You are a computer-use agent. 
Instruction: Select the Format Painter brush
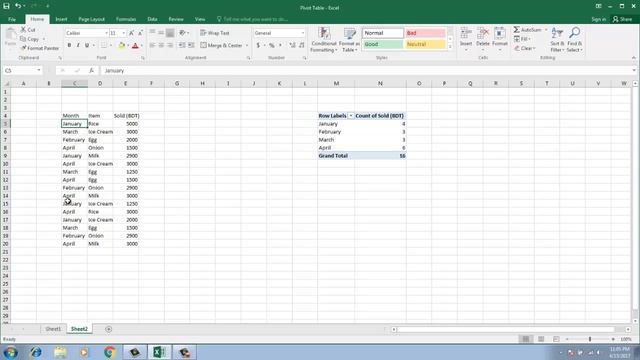[23, 48]
